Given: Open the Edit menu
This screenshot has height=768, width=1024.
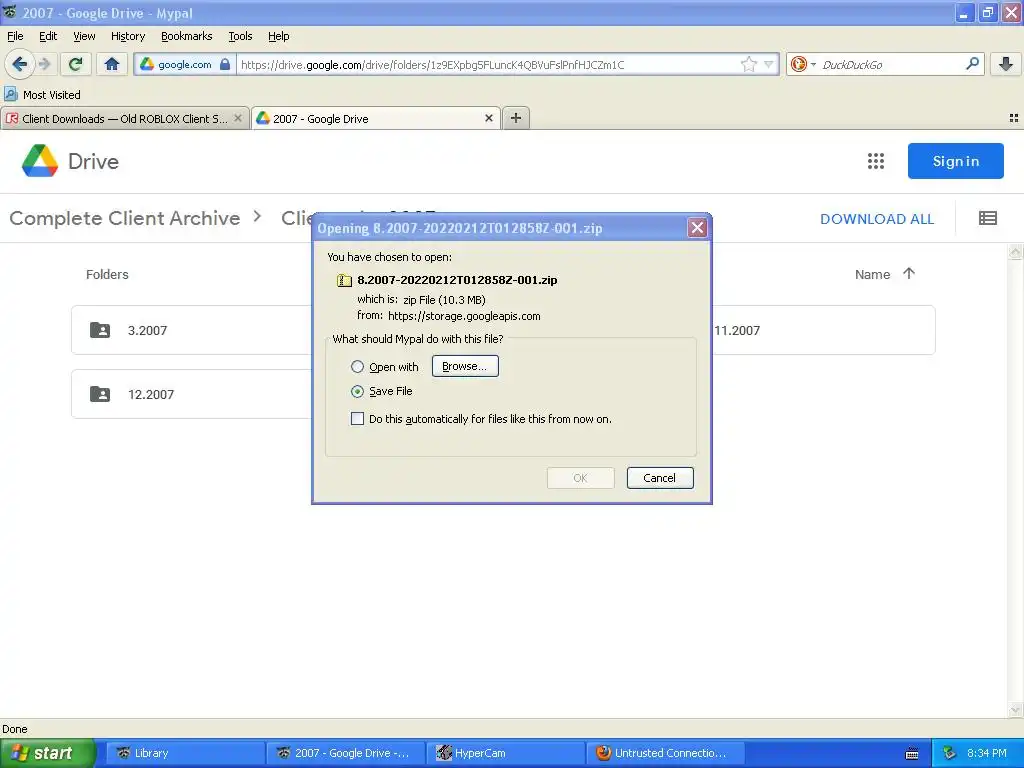Looking at the screenshot, I should (48, 36).
